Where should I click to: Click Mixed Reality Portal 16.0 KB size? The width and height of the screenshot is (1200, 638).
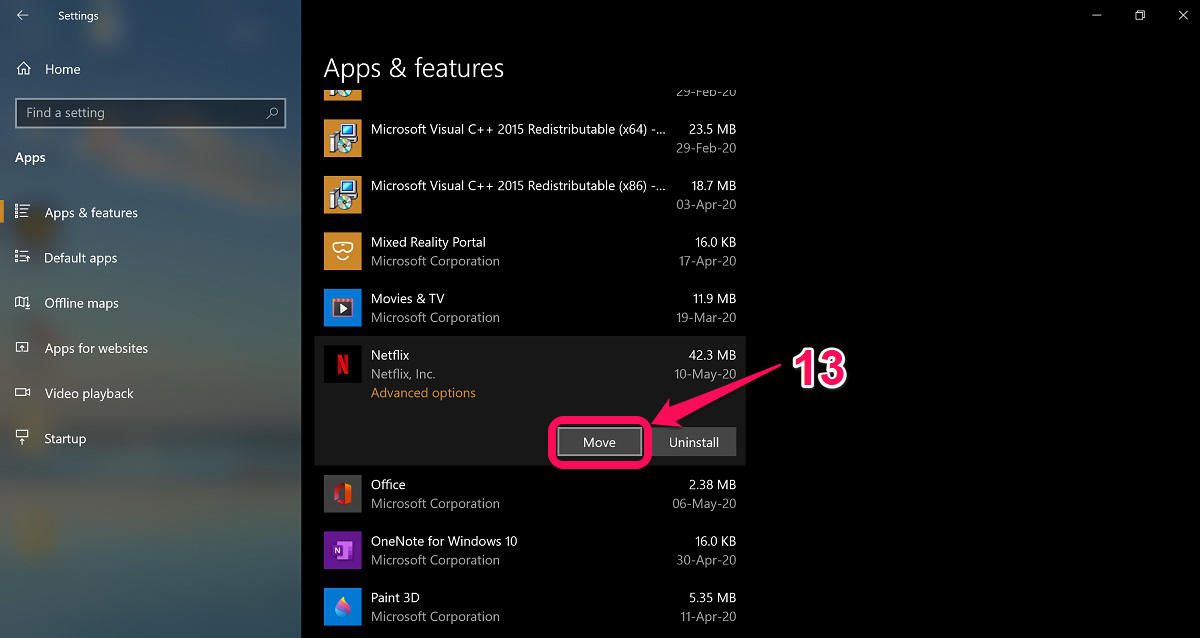click(713, 242)
